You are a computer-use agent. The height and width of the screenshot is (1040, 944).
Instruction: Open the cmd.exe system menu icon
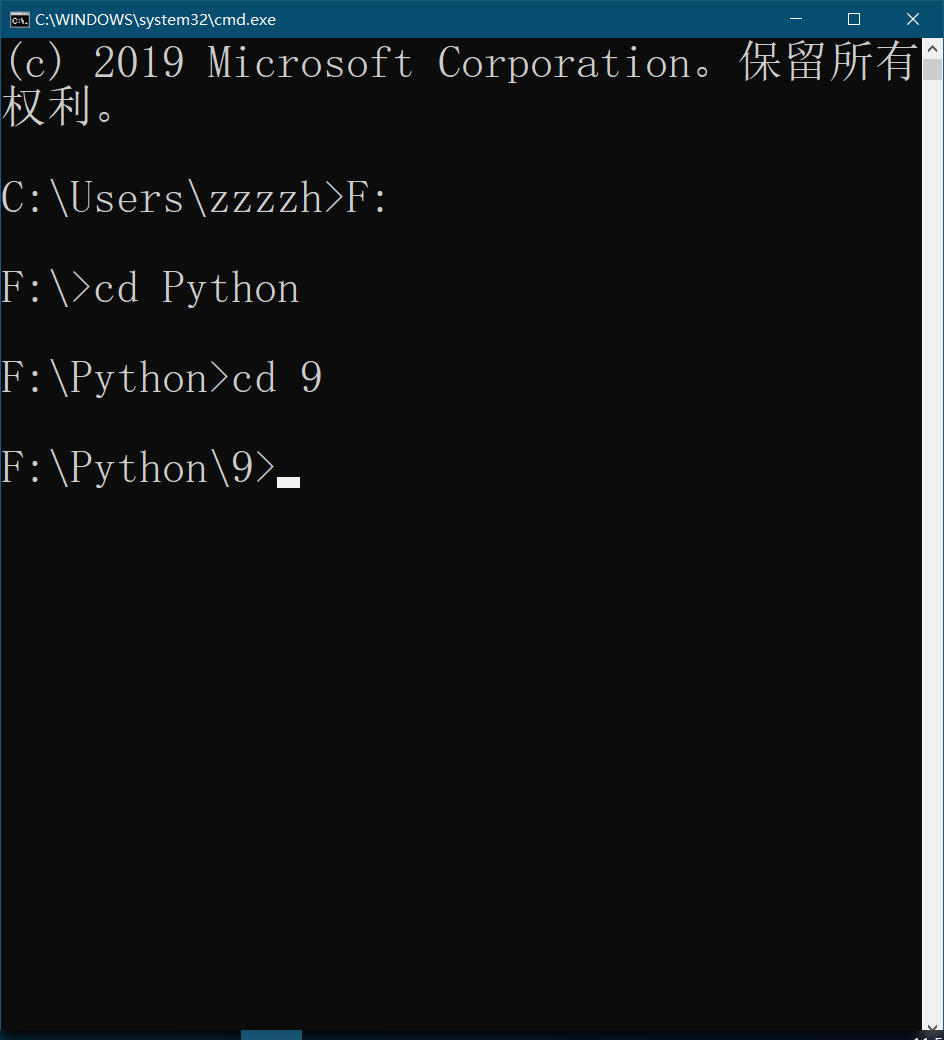(x=19, y=20)
